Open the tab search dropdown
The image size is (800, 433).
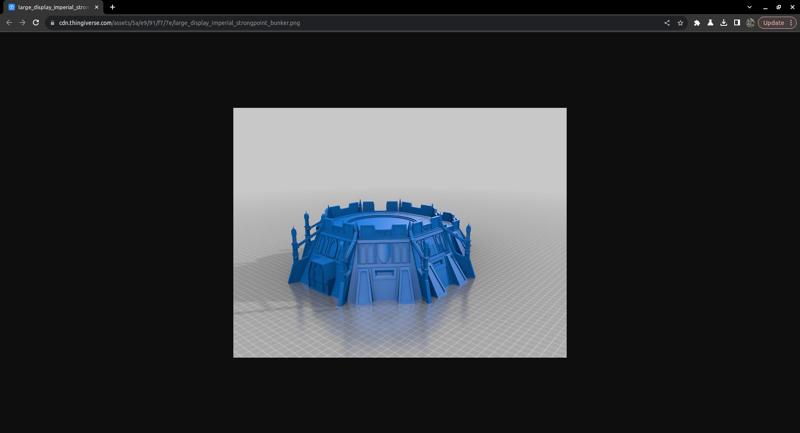click(x=749, y=7)
